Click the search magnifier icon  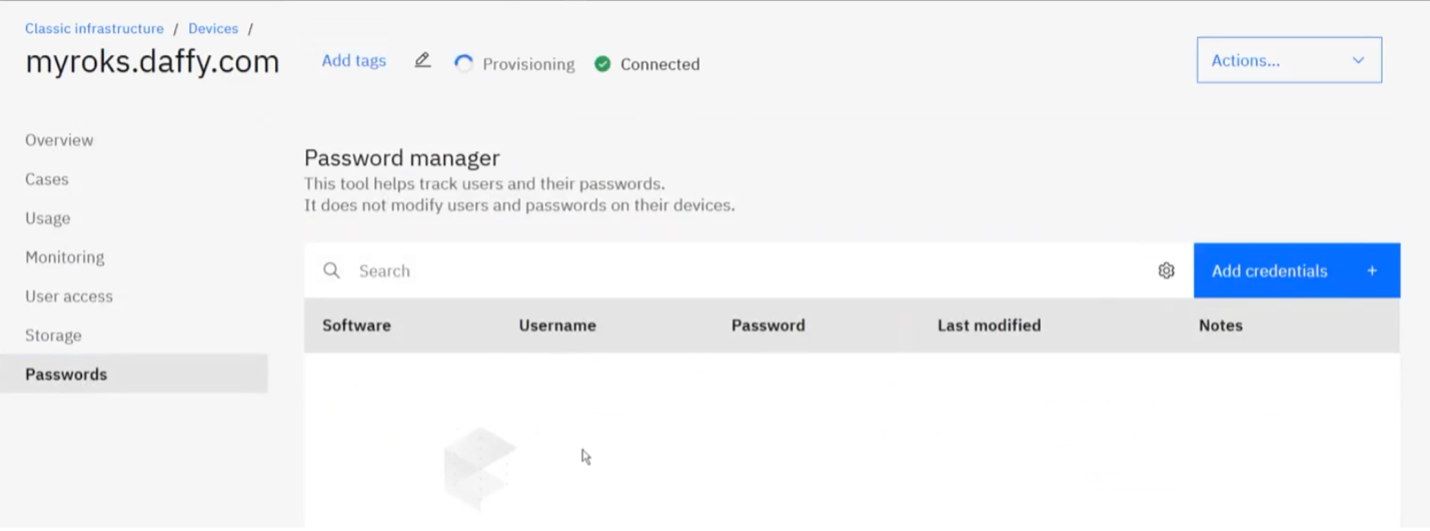coord(332,271)
